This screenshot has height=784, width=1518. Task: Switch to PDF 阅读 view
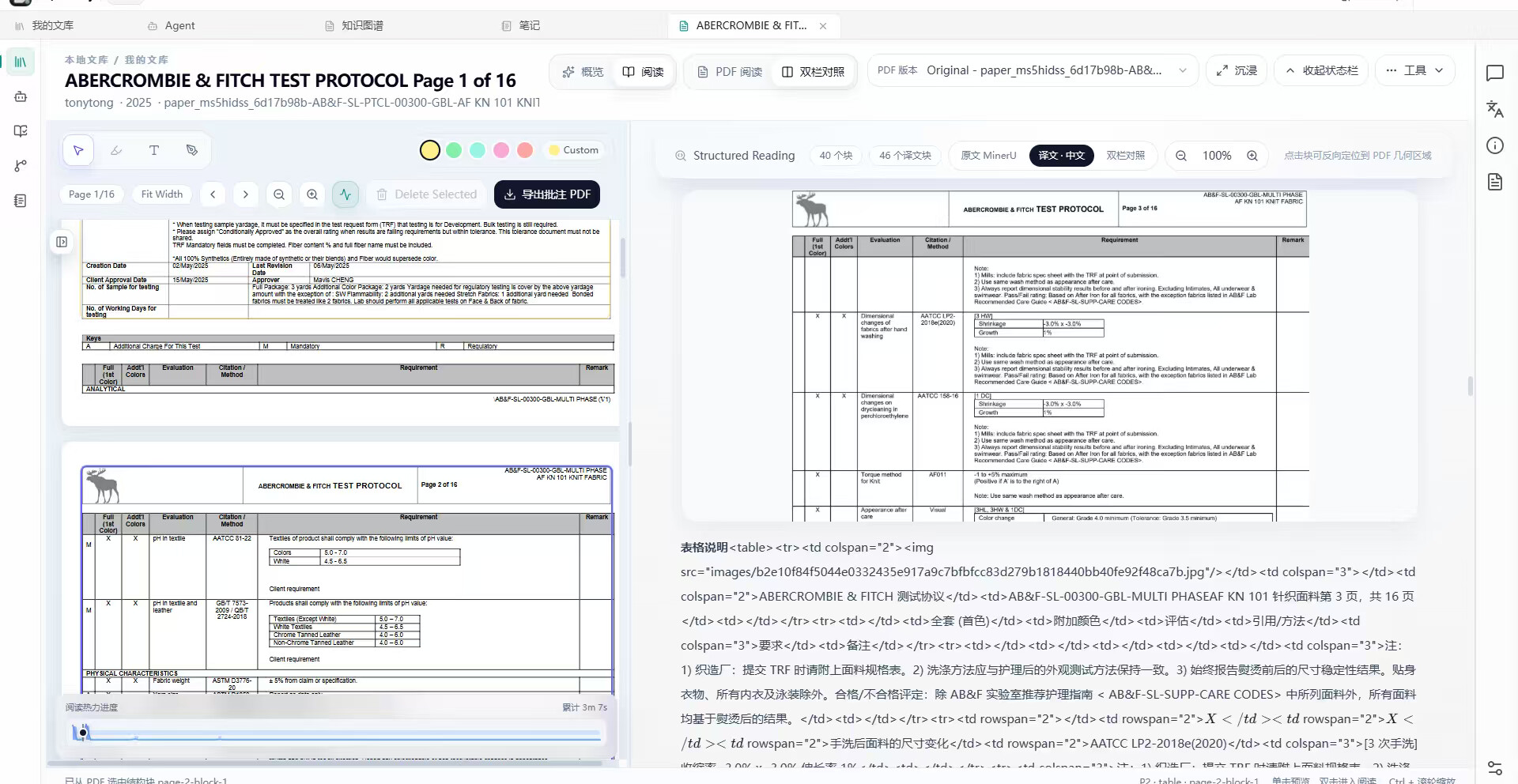coord(730,72)
